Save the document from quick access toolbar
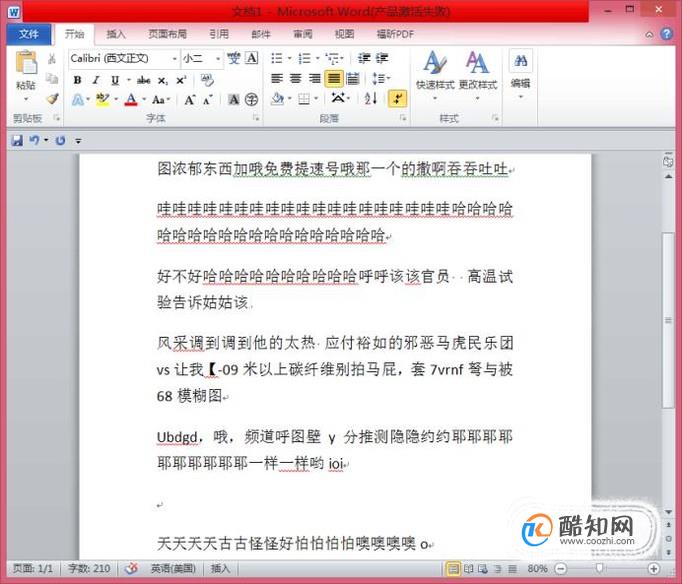This screenshot has width=682, height=584. click(x=17, y=140)
